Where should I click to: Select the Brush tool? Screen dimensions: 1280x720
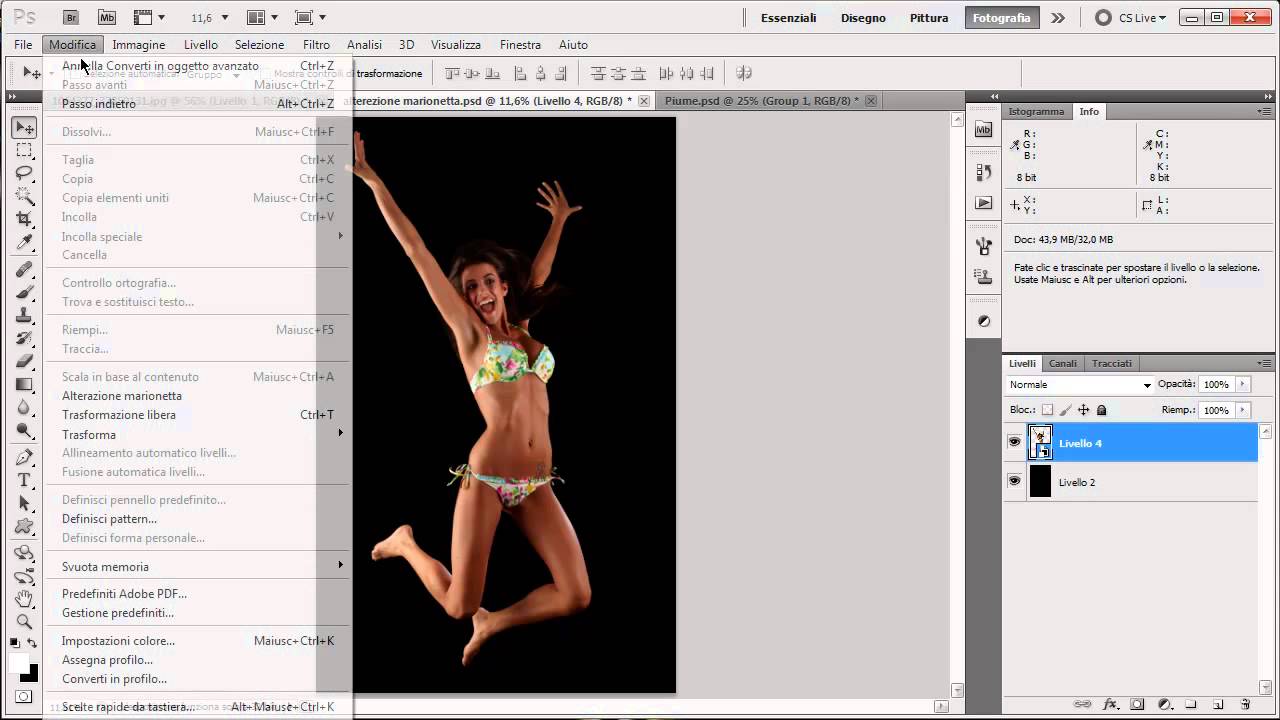click(x=25, y=292)
